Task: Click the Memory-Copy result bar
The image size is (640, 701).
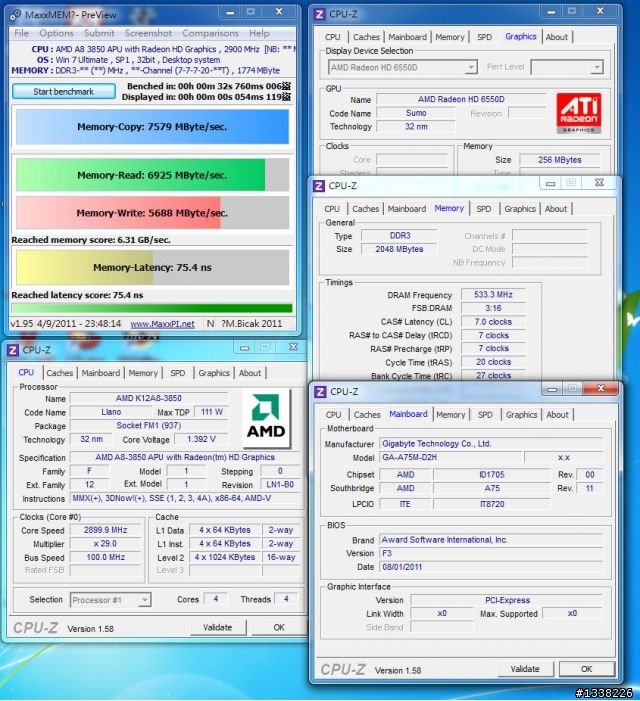Action: click(x=152, y=127)
